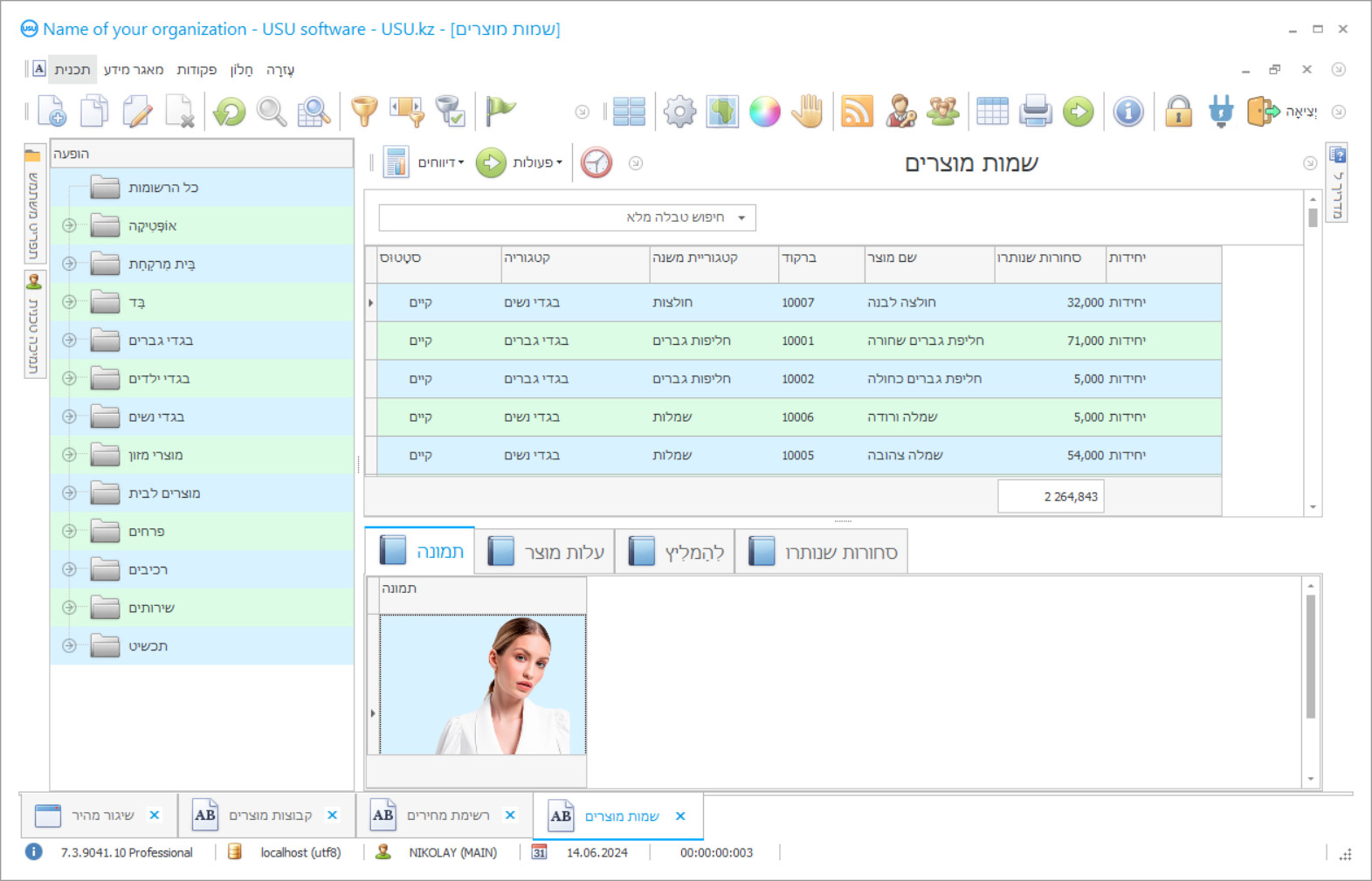Open settings gear icon in toolbar

pyautogui.click(x=679, y=112)
